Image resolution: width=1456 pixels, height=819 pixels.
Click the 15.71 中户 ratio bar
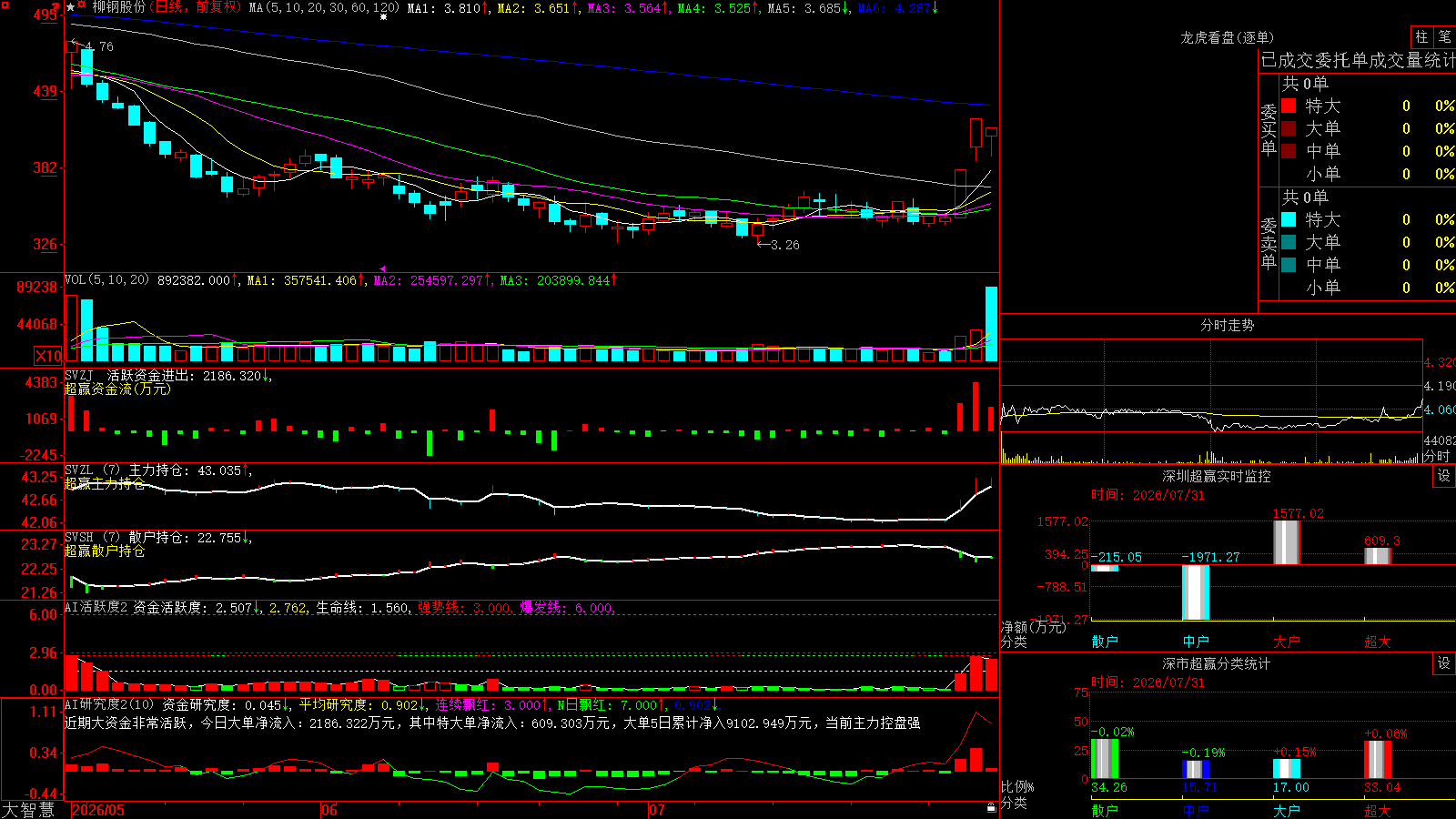1196,770
